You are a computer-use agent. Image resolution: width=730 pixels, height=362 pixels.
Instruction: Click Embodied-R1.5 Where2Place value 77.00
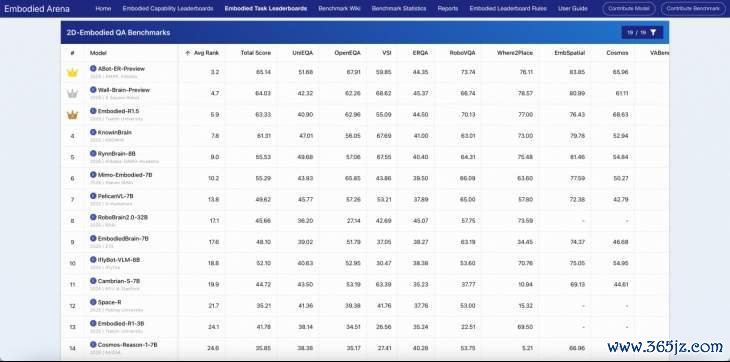[526, 114]
